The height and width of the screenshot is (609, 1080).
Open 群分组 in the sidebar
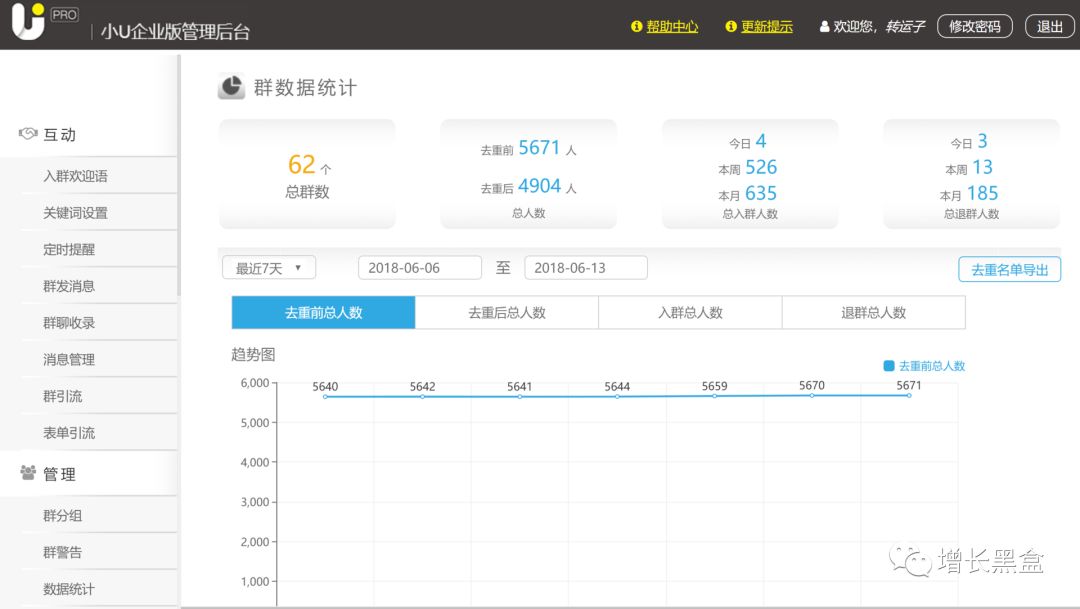[63, 515]
